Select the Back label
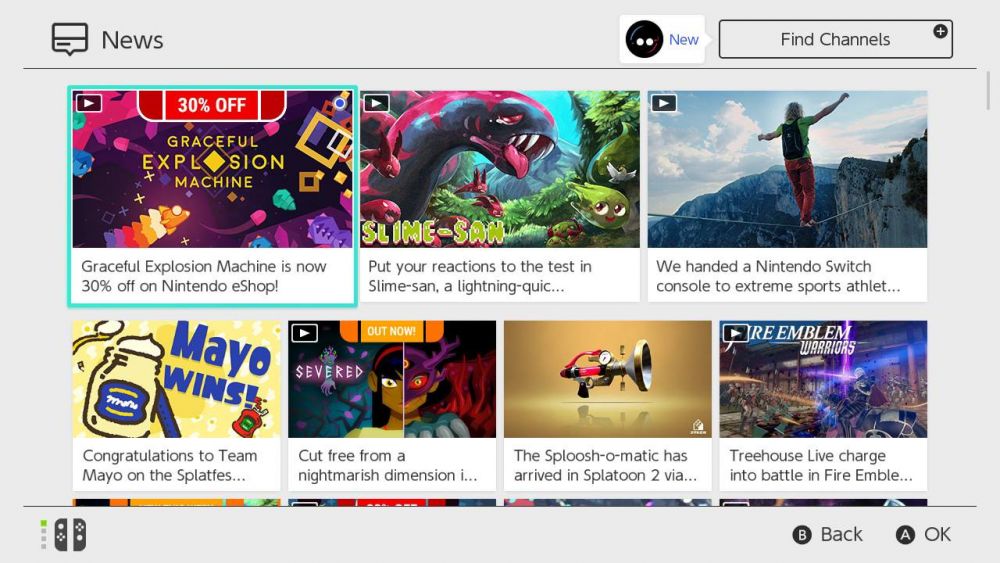This screenshot has height=563, width=1000. [841, 534]
